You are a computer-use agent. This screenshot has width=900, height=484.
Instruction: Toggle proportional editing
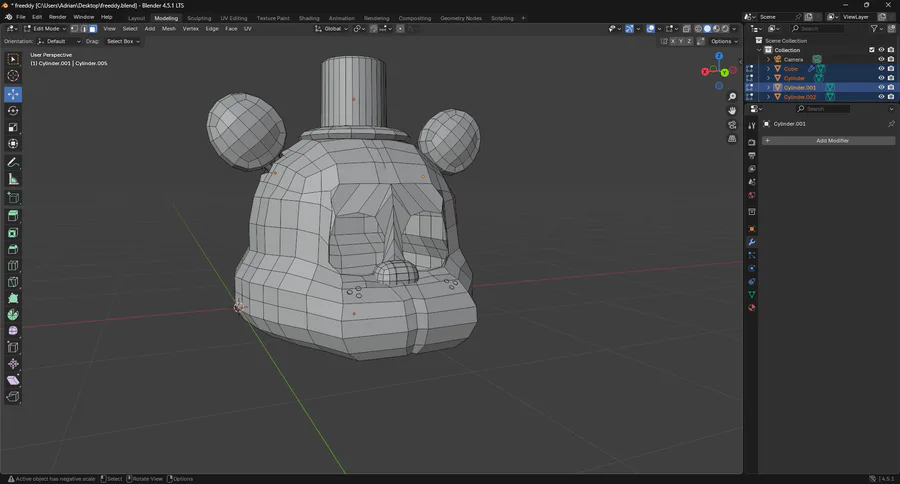401,29
